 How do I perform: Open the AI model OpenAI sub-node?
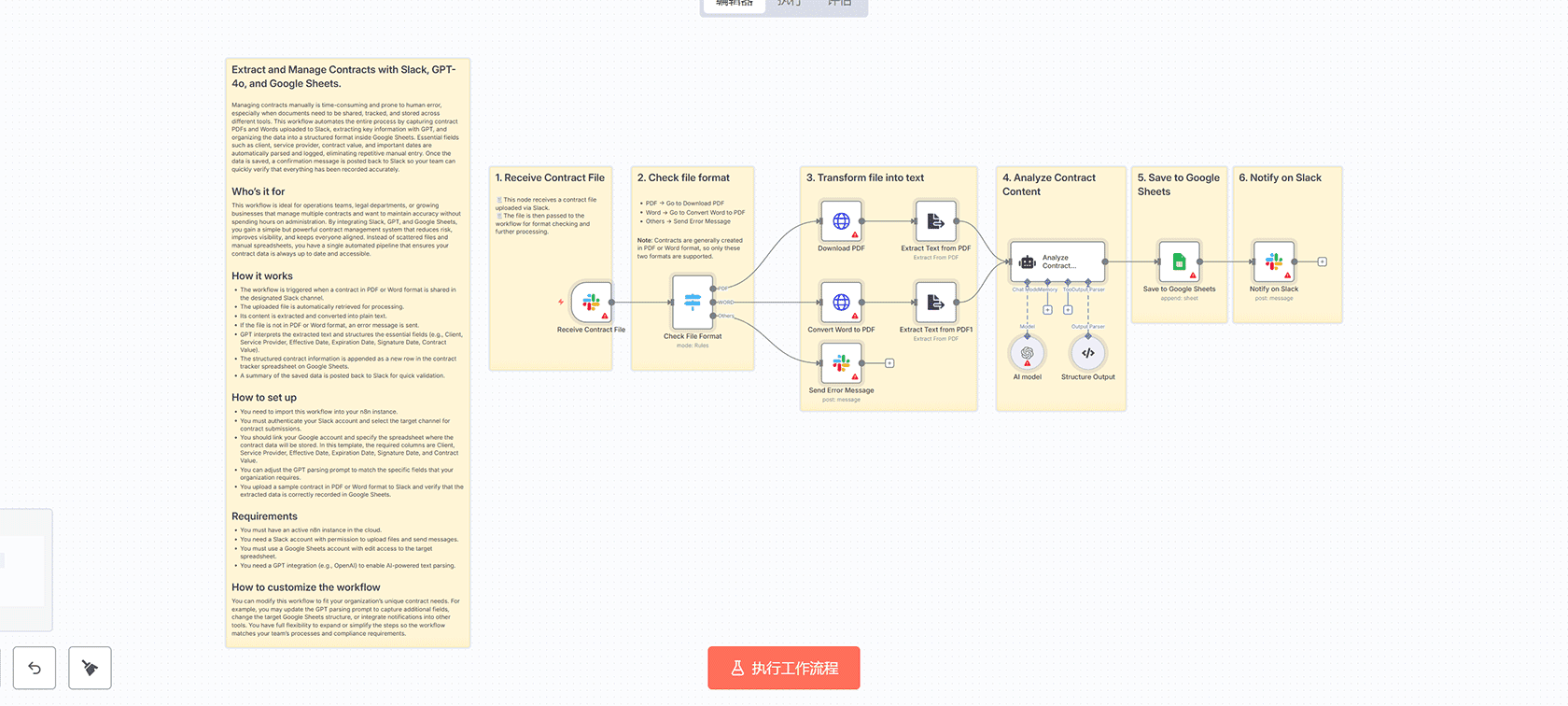[x=1027, y=354]
